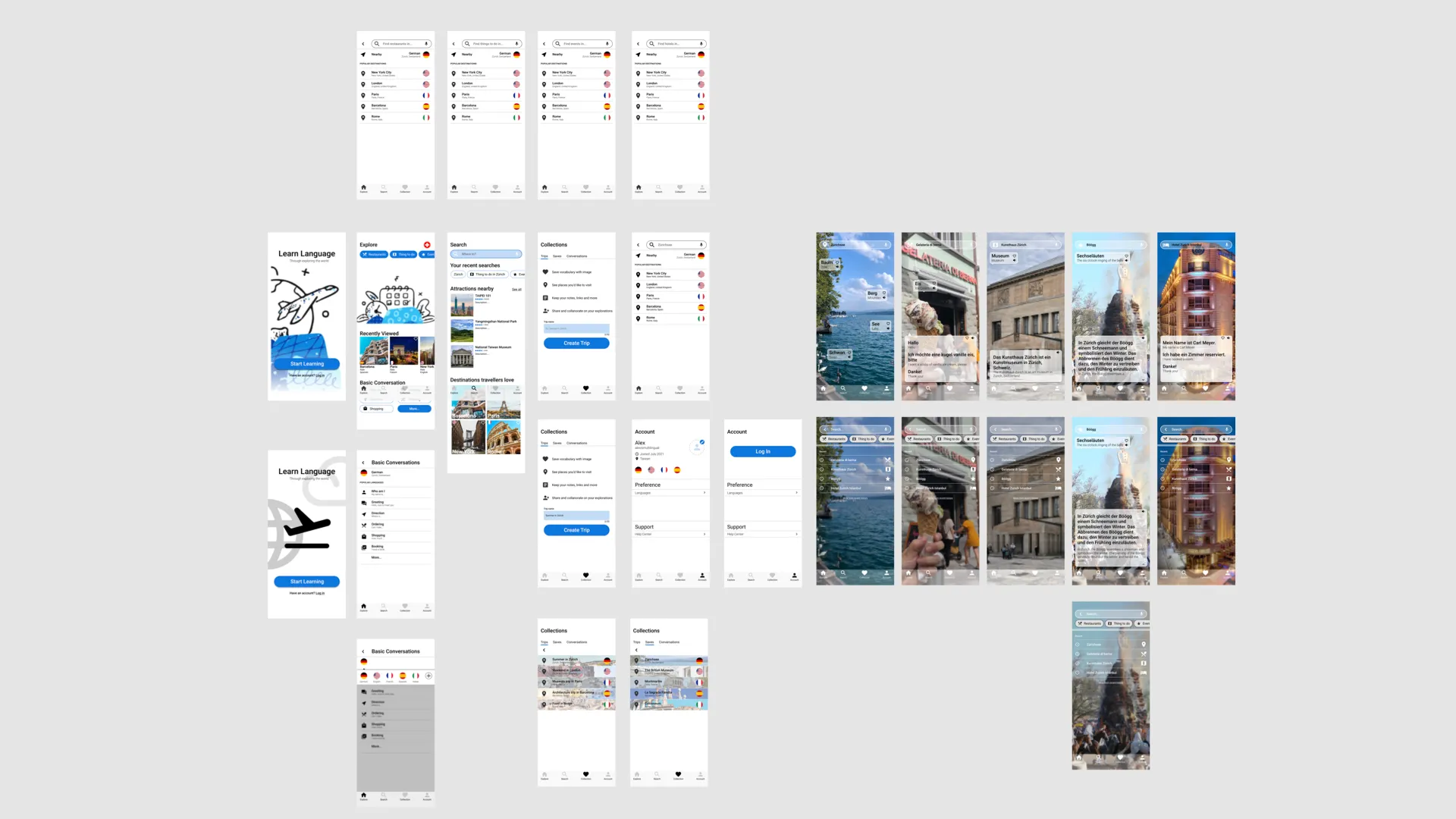Click back chevron above 'Summer in Zürich' trip

[544, 650]
